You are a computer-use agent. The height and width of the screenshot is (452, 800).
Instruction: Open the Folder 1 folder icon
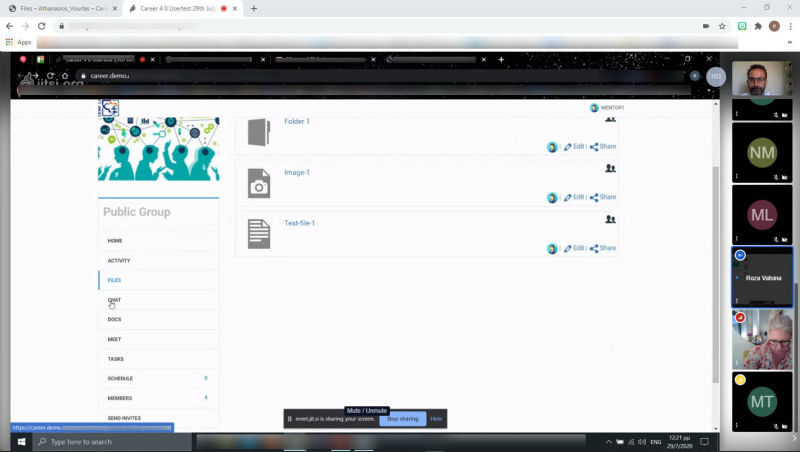[259, 132]
